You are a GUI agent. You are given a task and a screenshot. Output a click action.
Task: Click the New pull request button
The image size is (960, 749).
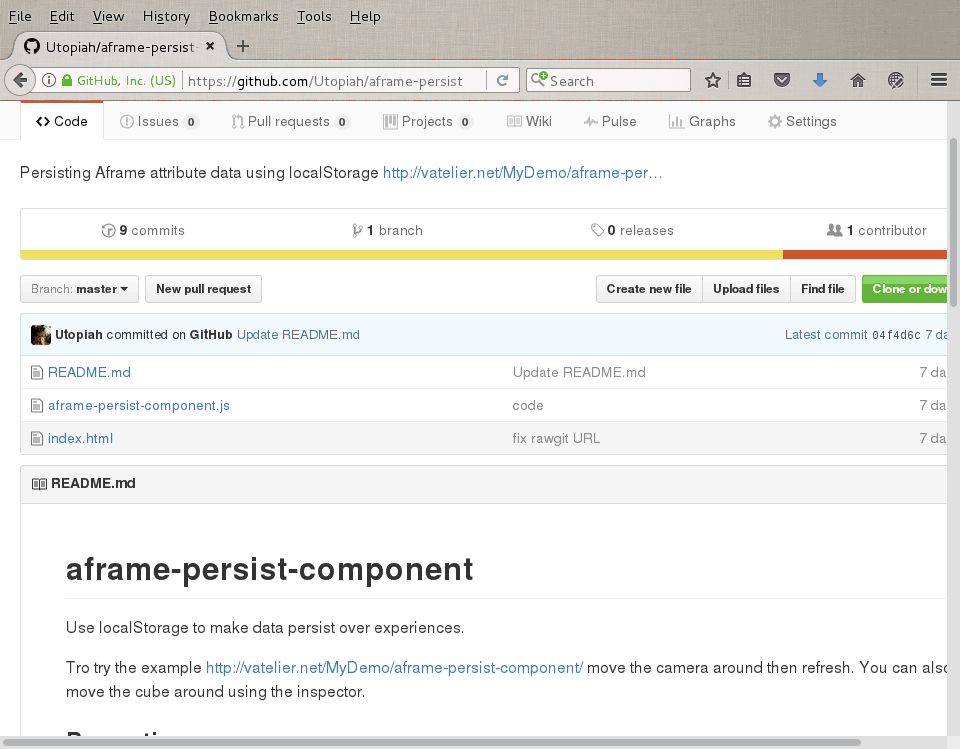(203, 289)
